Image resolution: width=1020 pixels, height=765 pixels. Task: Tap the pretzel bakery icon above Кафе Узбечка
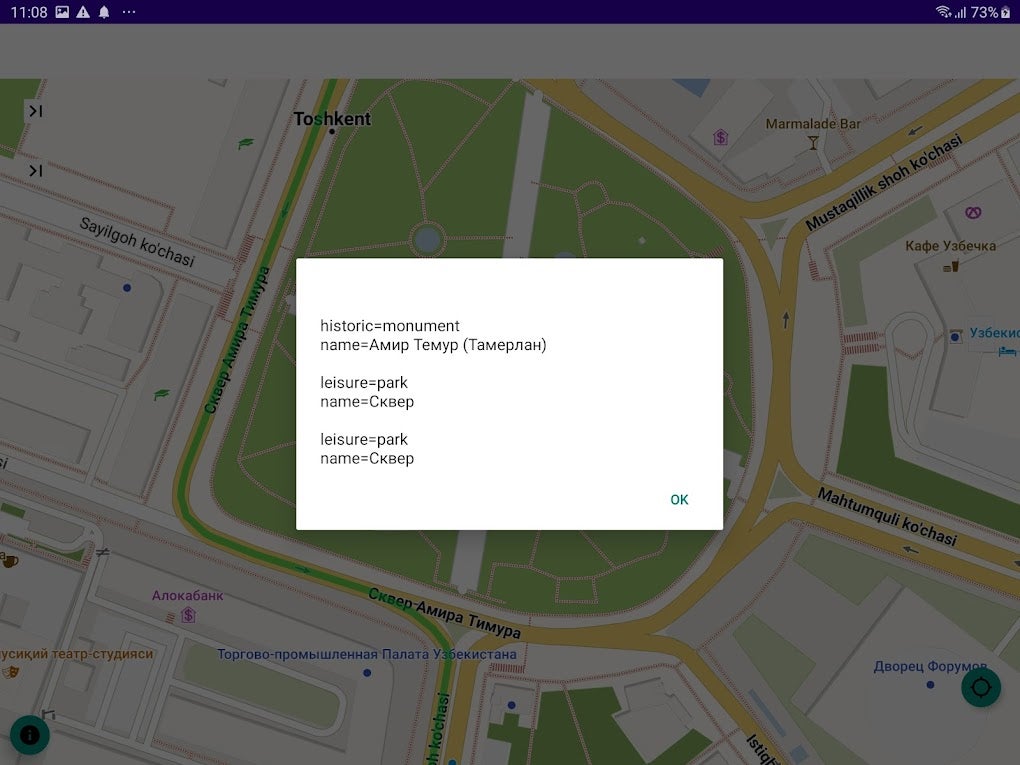[x=973, y=212]
